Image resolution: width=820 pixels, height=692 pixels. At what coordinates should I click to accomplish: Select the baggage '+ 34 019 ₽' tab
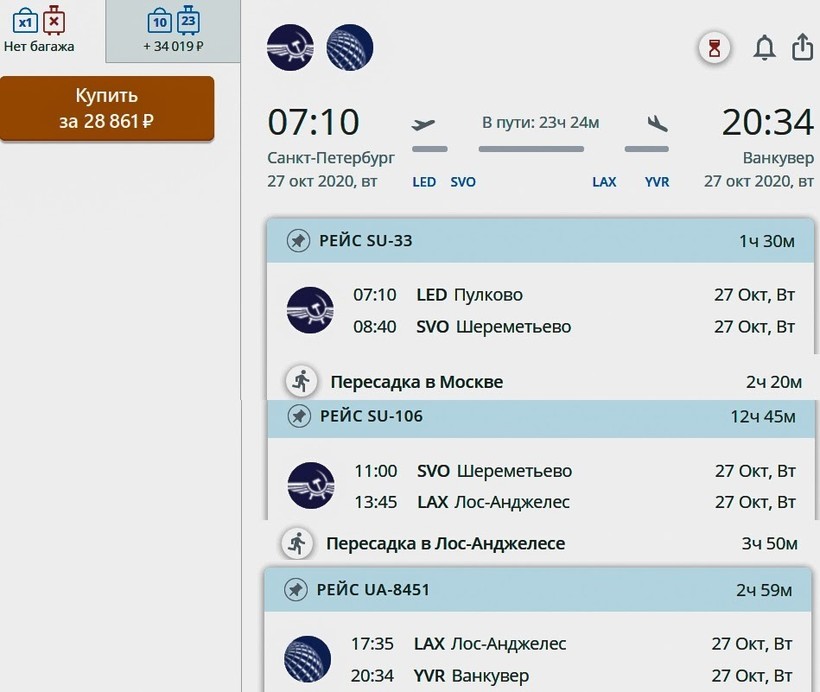tap(173, 30)
